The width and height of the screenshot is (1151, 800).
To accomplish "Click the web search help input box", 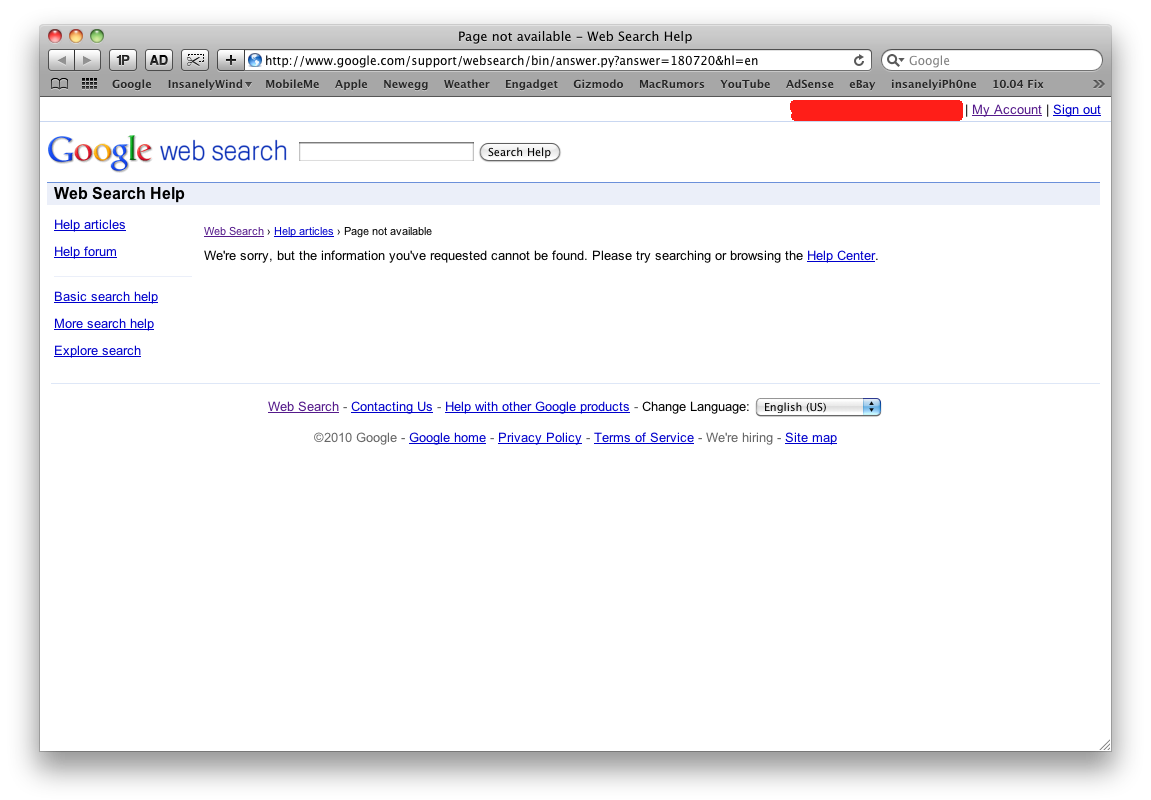I will [386, 152].
